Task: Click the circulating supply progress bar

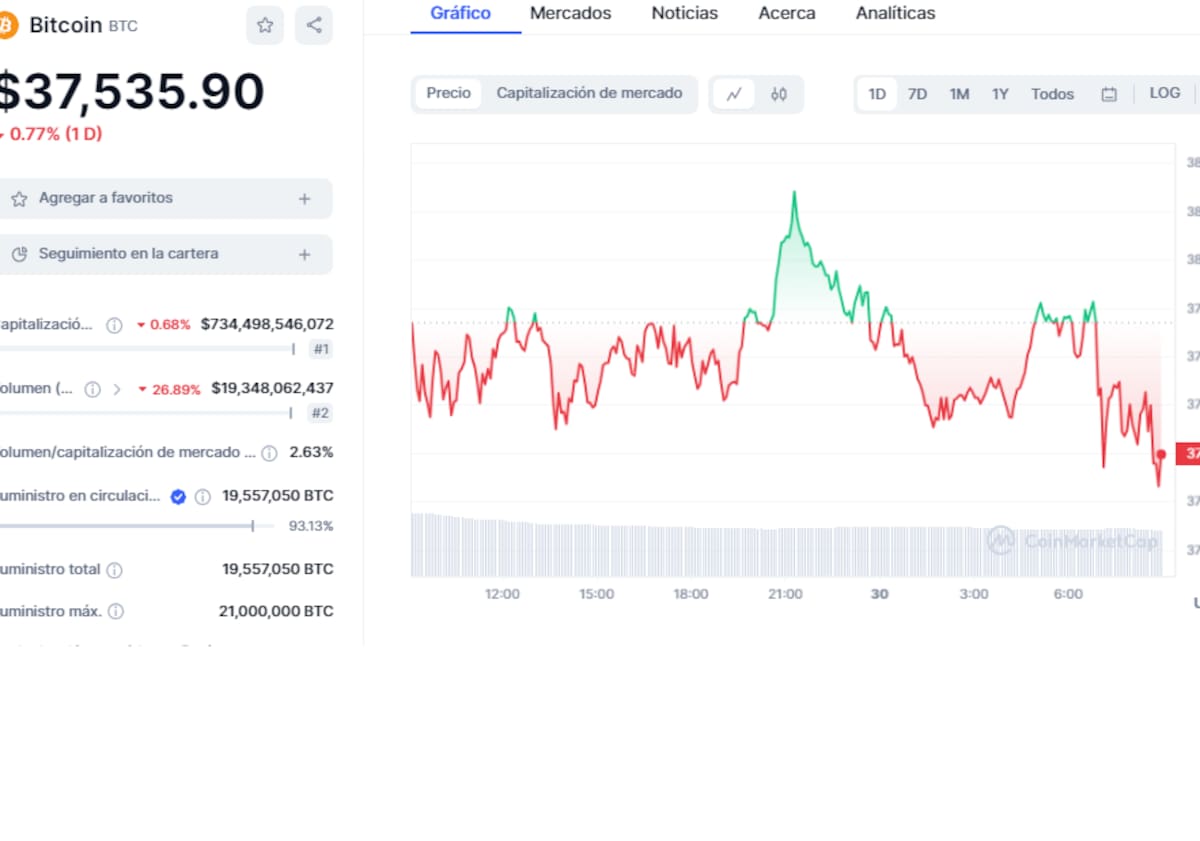Action: coord(130,525)
